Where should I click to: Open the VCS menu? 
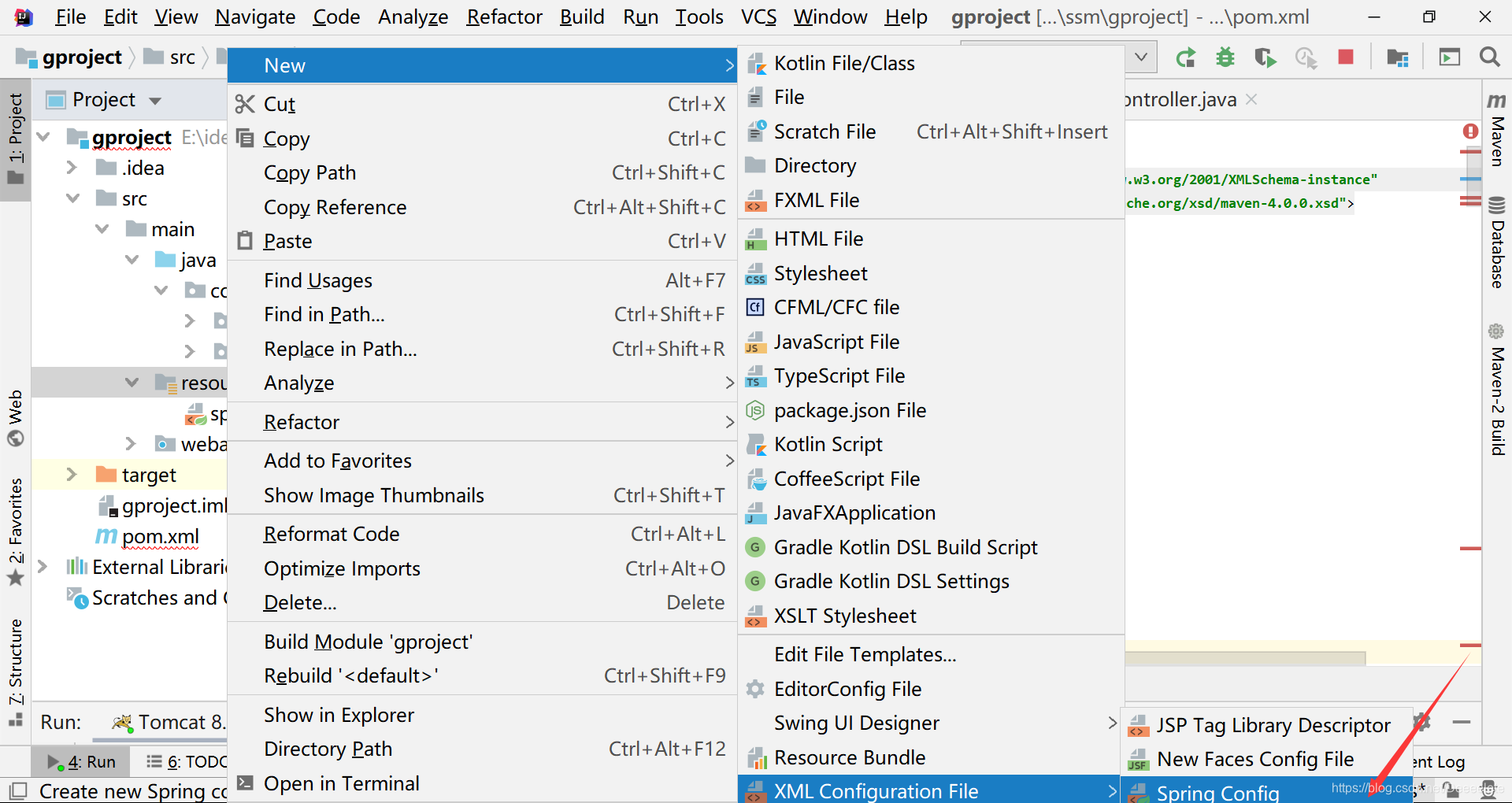point(758,17)
